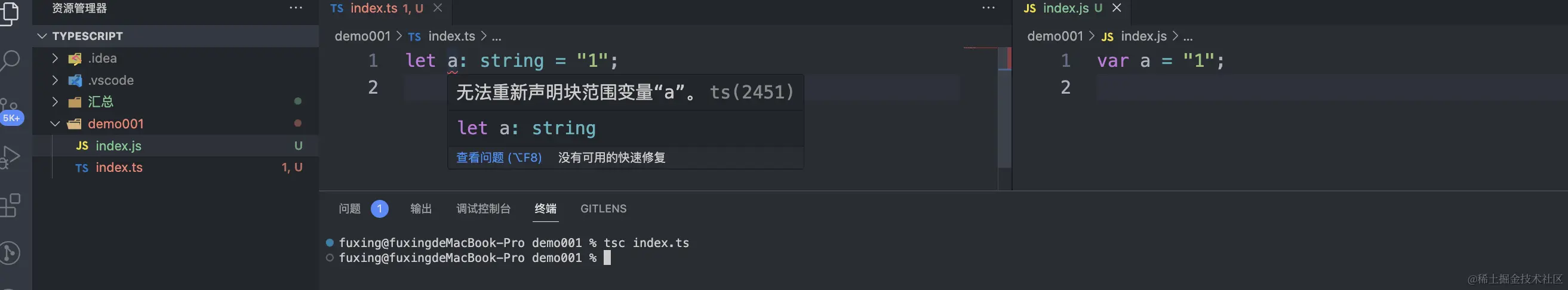Screen dimensions: 1568x290
Task: Open the Search magnifier in activity bar
Action: [x=10, y=61]
